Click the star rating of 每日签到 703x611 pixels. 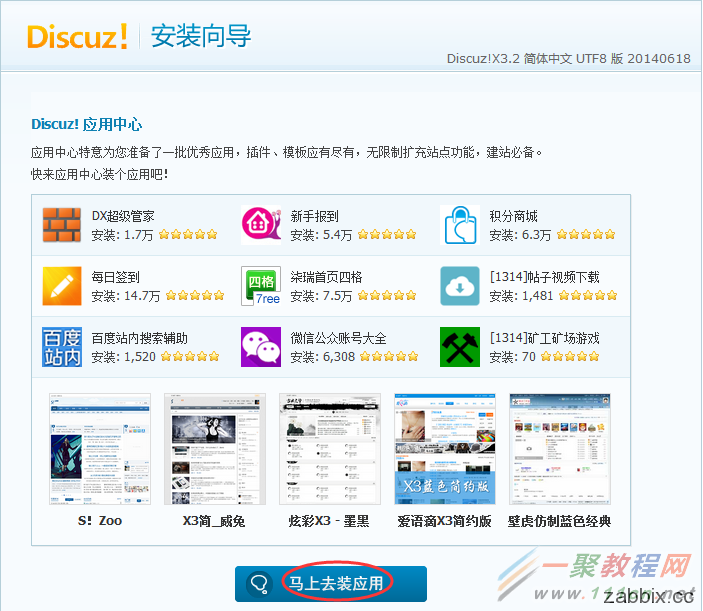[195, 295]
